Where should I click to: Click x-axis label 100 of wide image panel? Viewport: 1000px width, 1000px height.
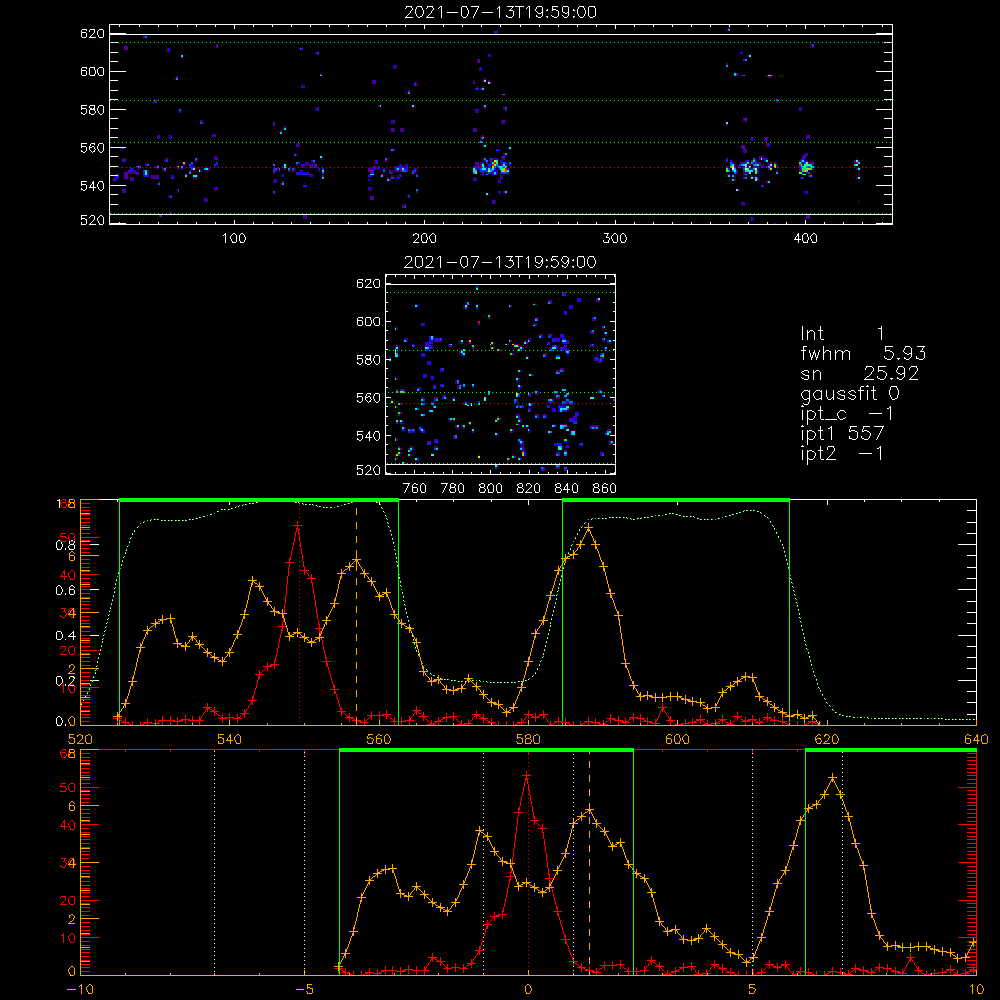pyautogui.click(x=234, y=239)
